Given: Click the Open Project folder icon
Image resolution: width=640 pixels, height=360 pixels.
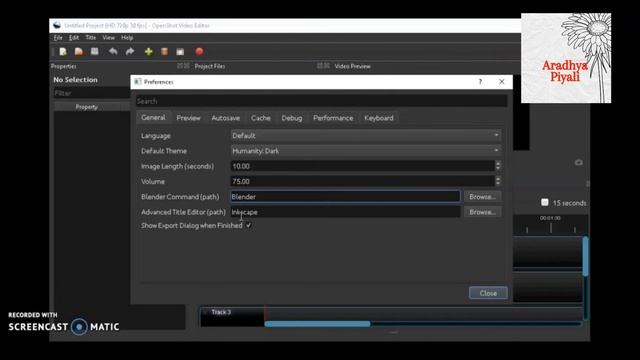Looking at the screenshot, I should pyautogui.click(x=79, y=51).
